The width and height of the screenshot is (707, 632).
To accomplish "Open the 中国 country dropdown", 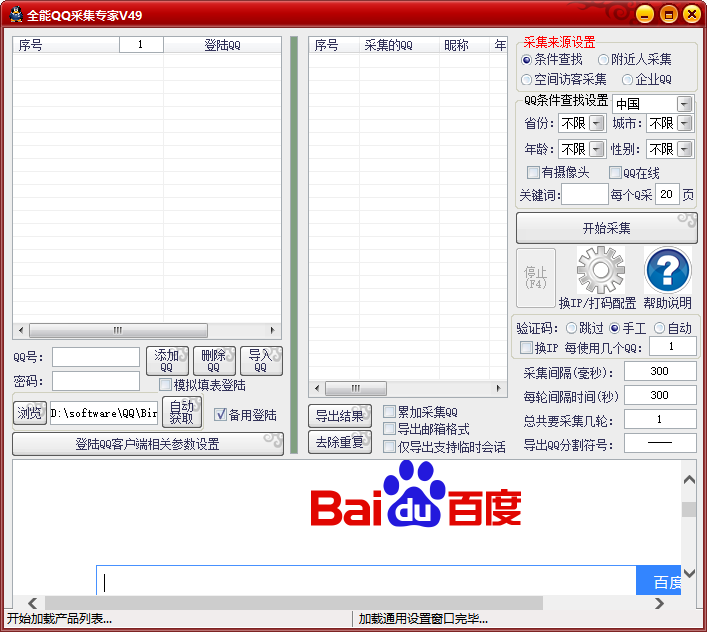I will point(684,104).
